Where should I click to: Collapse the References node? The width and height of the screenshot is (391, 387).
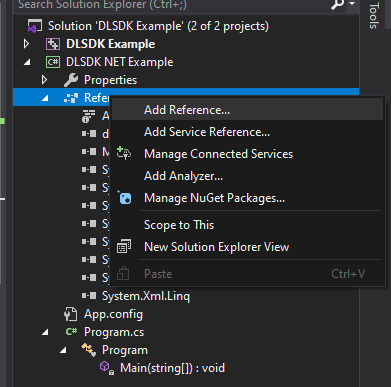[x=45, y=98]
